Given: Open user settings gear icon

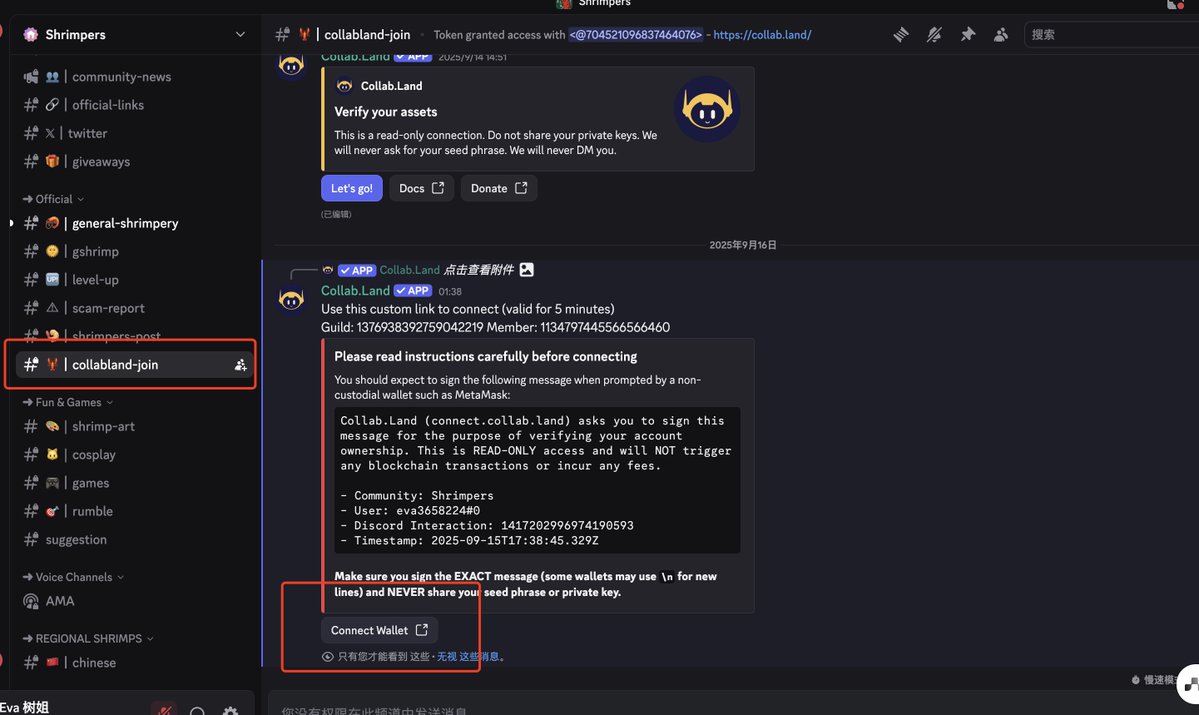Looking at the screenshot, I should pos(230,711).
